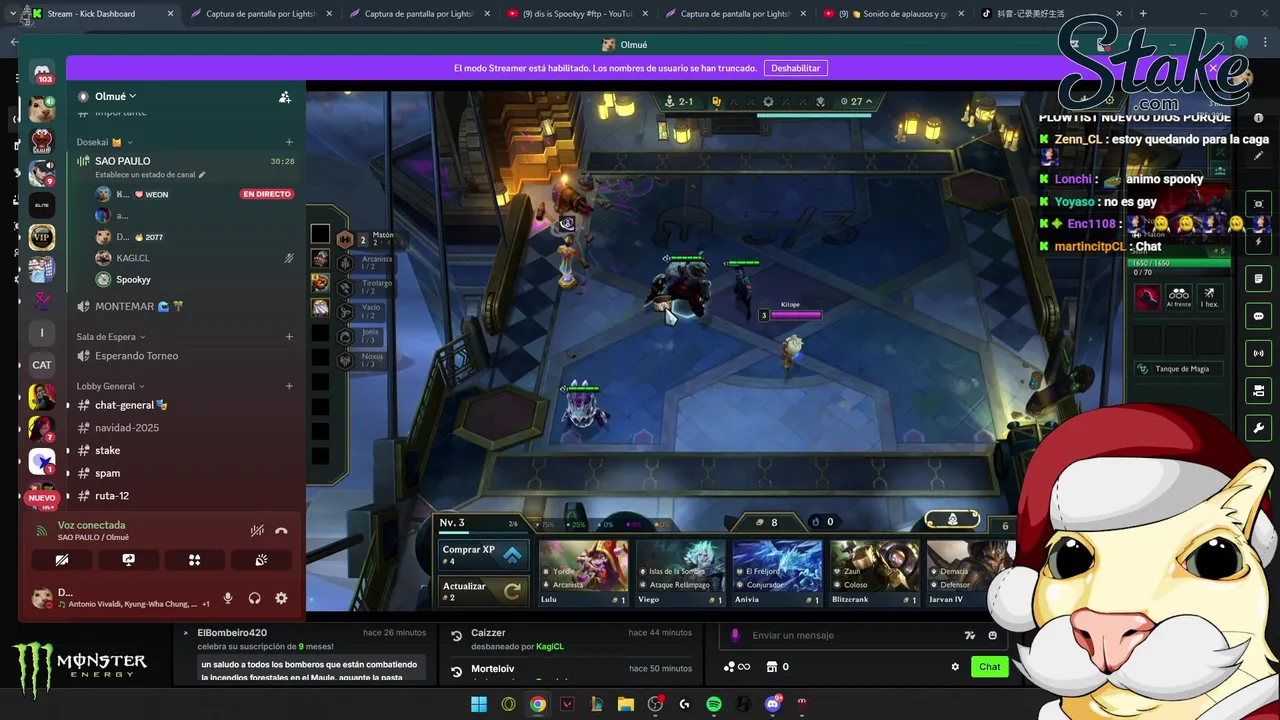Screen dimensions: 1280x720
Task: Open File Explorer from the taskbar
Action: 626,704
